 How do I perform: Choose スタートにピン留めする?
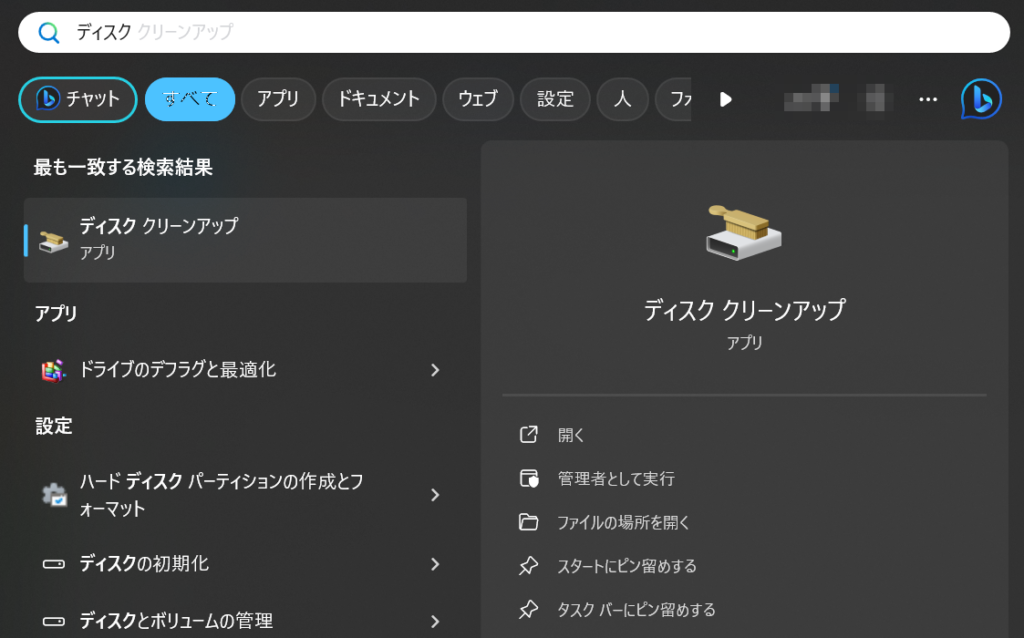[x=627, y=566]
